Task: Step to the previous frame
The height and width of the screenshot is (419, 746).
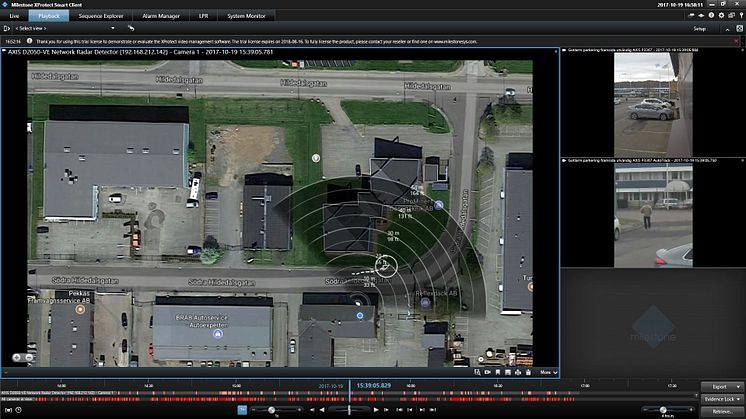Action: 312,409
